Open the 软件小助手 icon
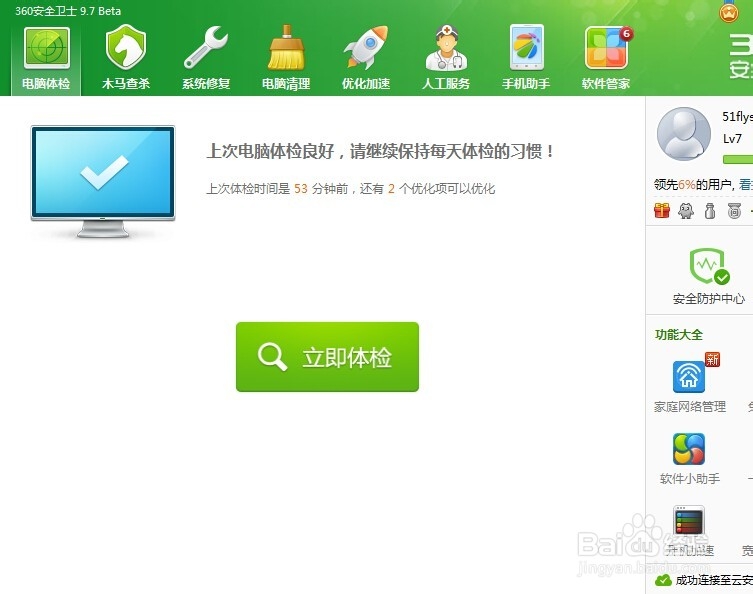The width and height of the screenshot is (753, 594). coord(689,449)
